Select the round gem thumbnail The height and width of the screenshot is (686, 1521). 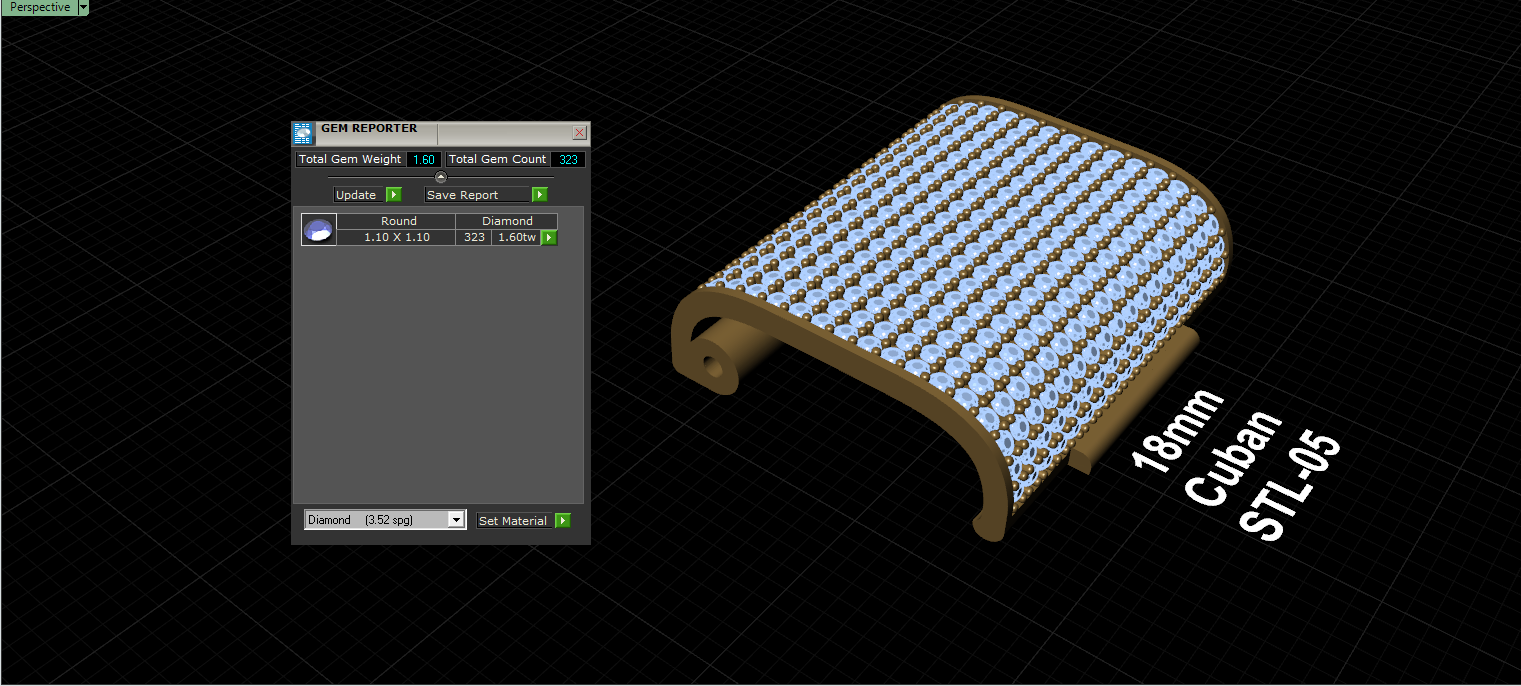pyautogui.click(x=319, y=230)
